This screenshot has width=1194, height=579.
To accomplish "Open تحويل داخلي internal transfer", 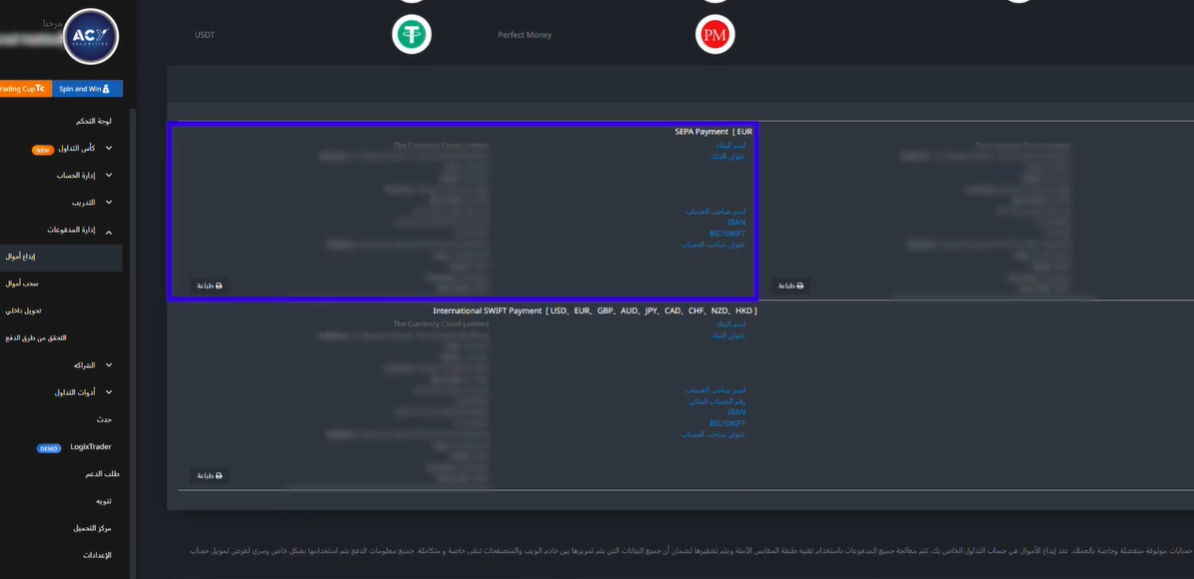I will (x=24, y=311).
